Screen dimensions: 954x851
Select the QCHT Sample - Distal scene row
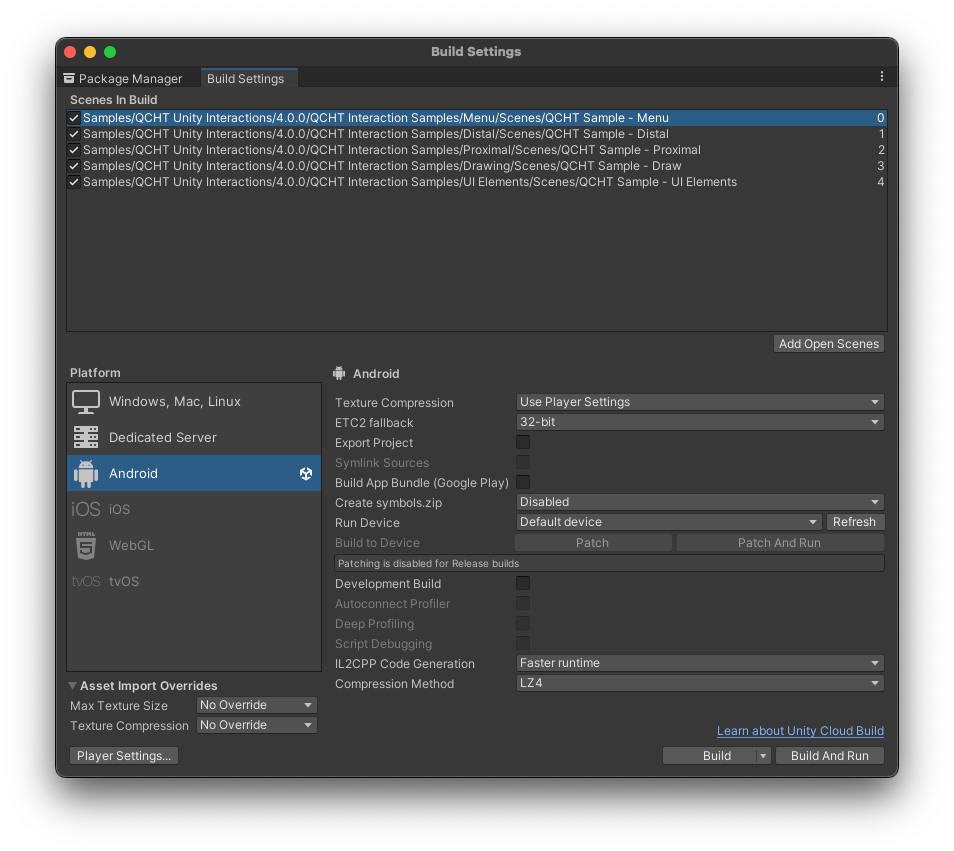[x=477, y=134]
